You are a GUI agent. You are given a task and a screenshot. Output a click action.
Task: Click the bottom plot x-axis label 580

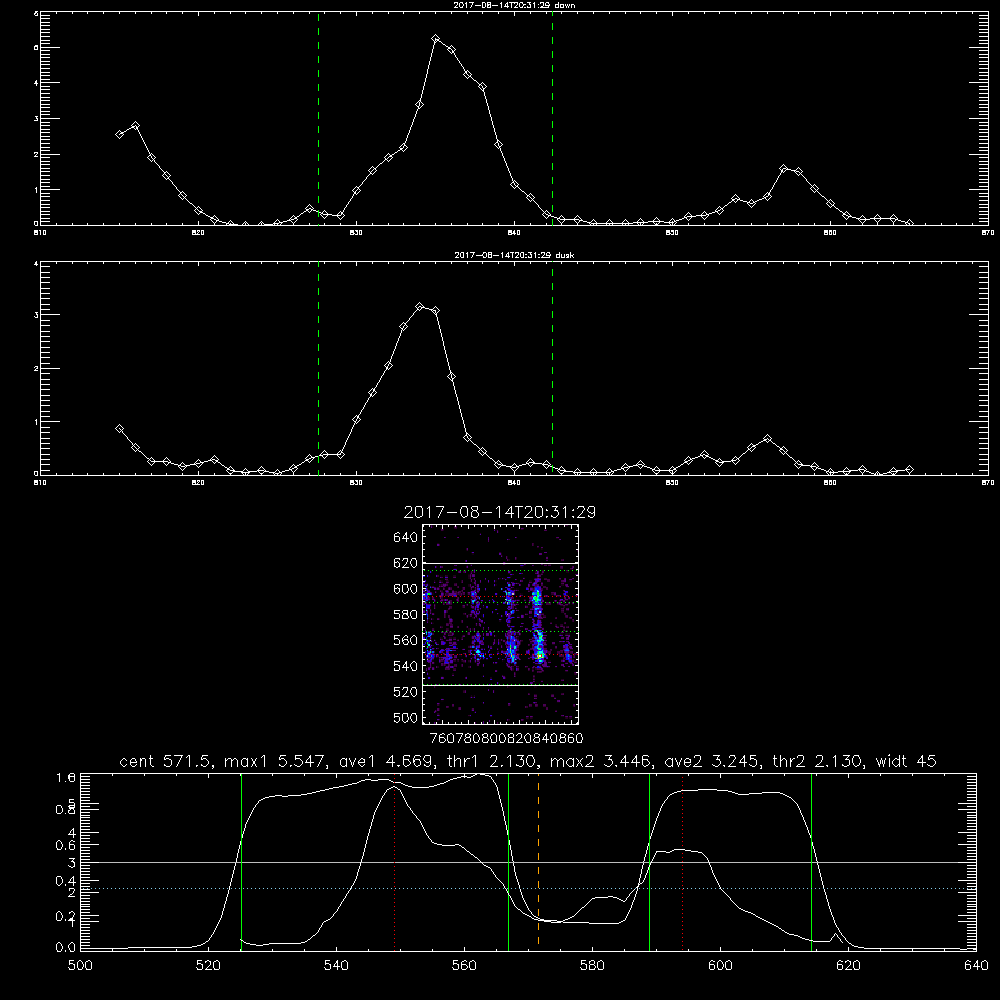tap(592, 966)
